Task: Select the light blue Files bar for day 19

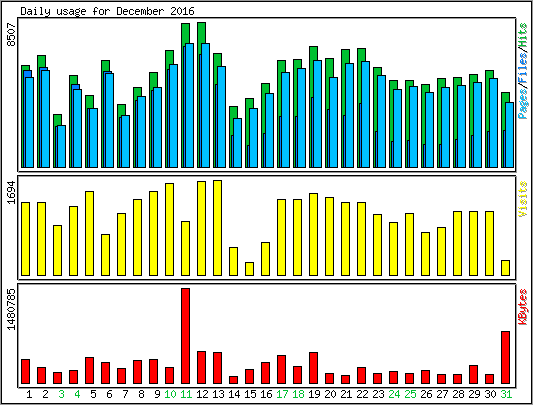Action: pyautogui.click(x=317, y=114)
